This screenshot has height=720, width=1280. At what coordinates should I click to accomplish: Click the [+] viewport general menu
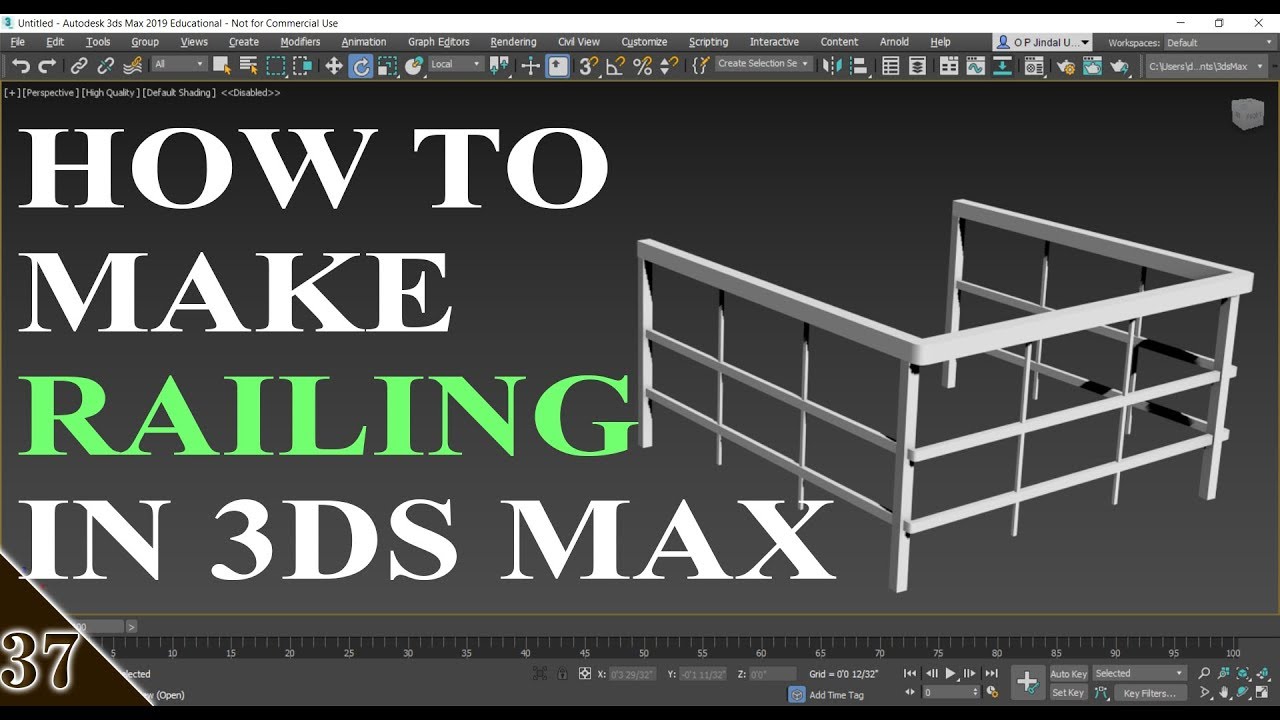11,92
